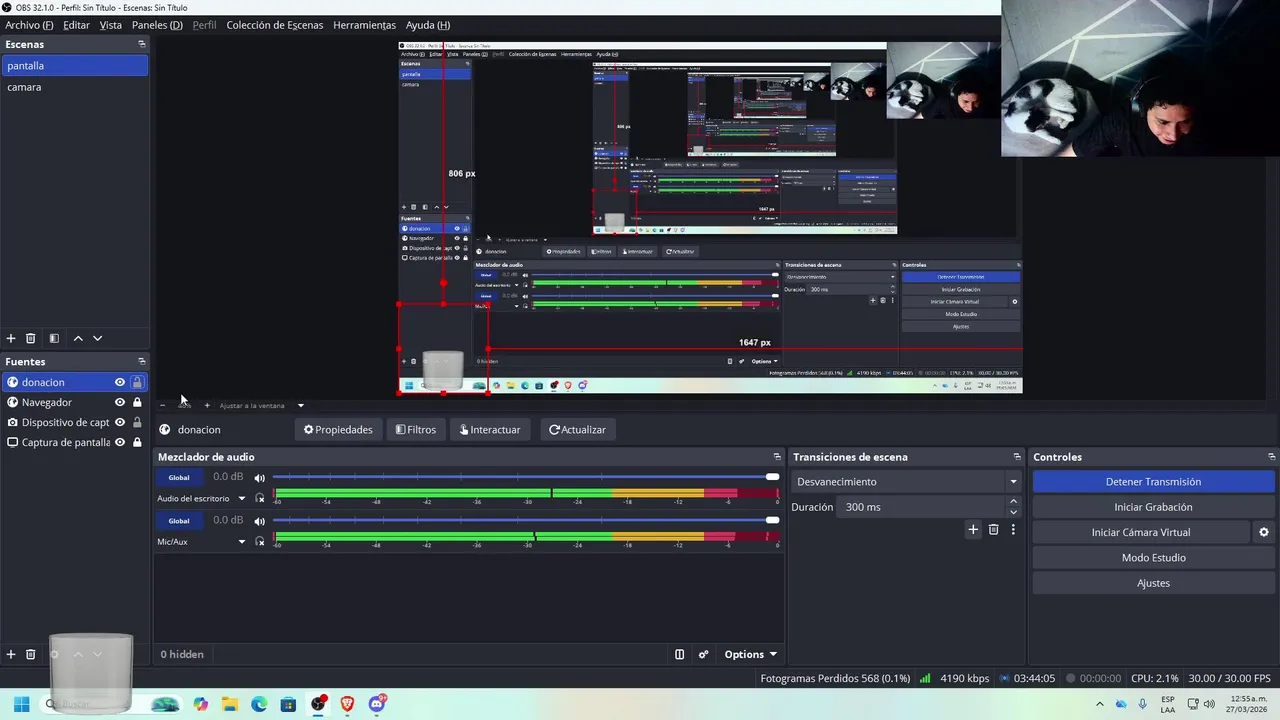Screen dimensions: 1280x720
Task: Hide the donacion source eye icon
Action: [120, 382]
